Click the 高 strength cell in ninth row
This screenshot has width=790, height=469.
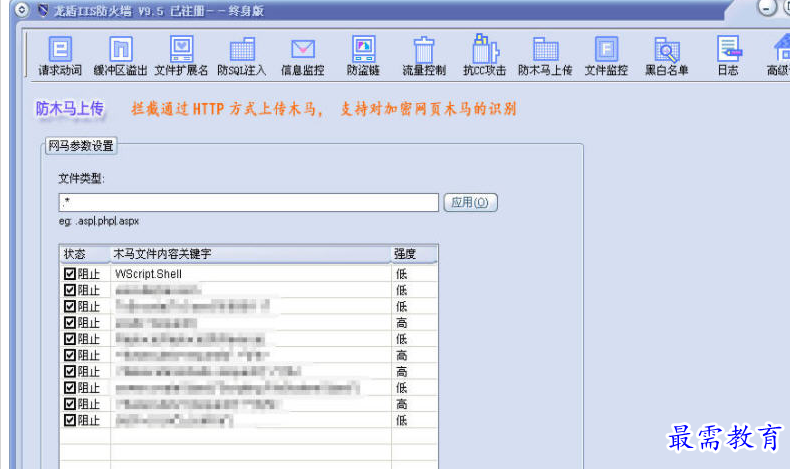414,404
